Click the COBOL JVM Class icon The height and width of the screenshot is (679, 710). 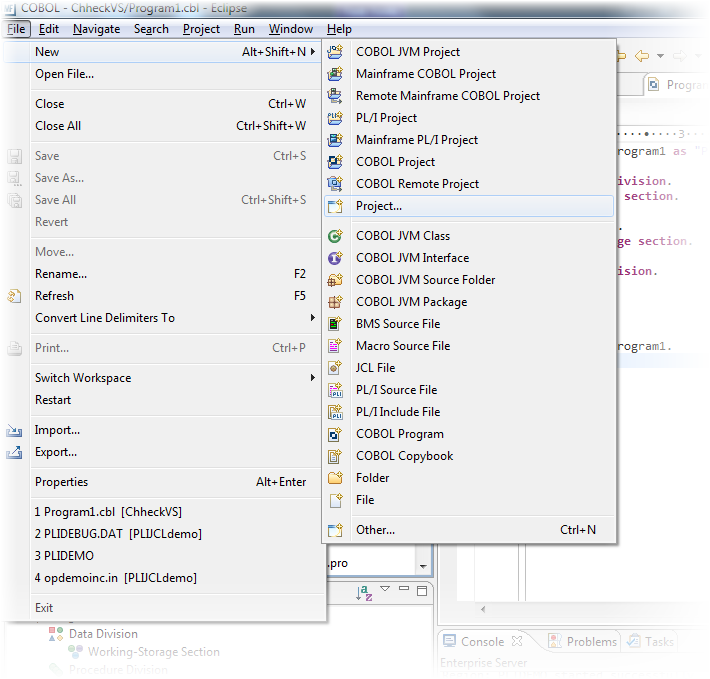click(x=335, y=236)
